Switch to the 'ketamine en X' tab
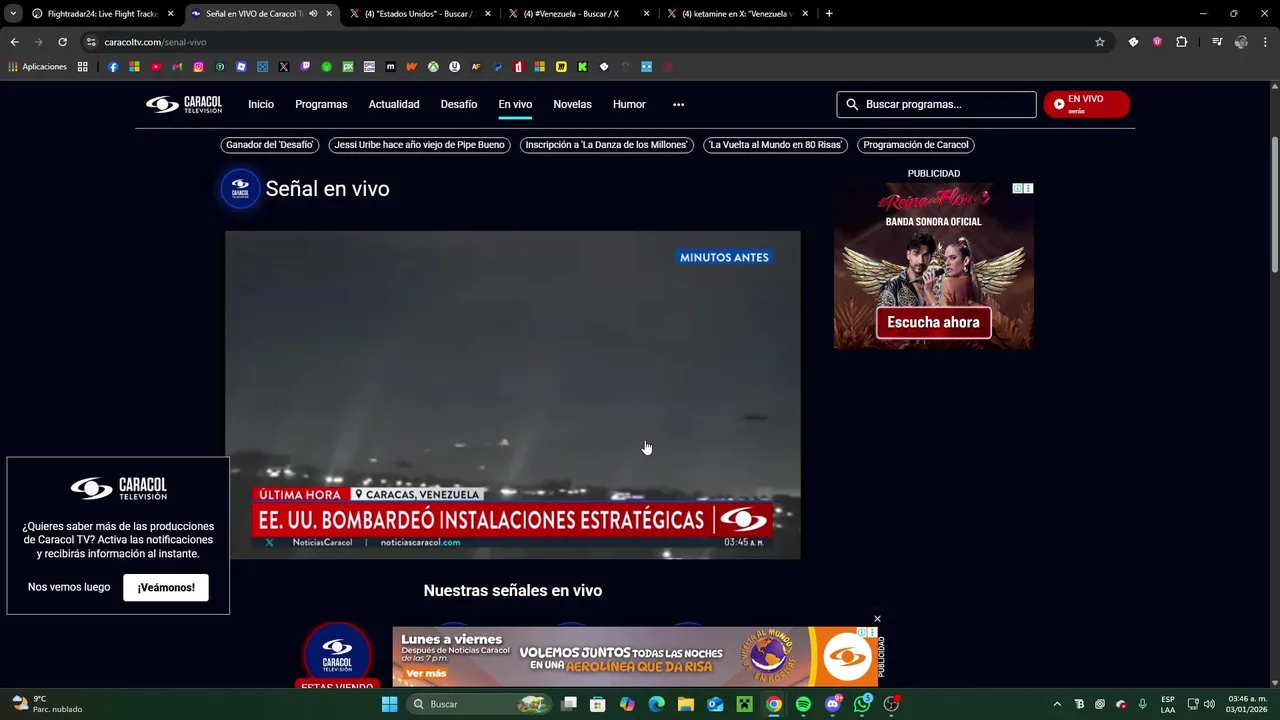Screen dimensions: 1280x720 tap(737, 14)
